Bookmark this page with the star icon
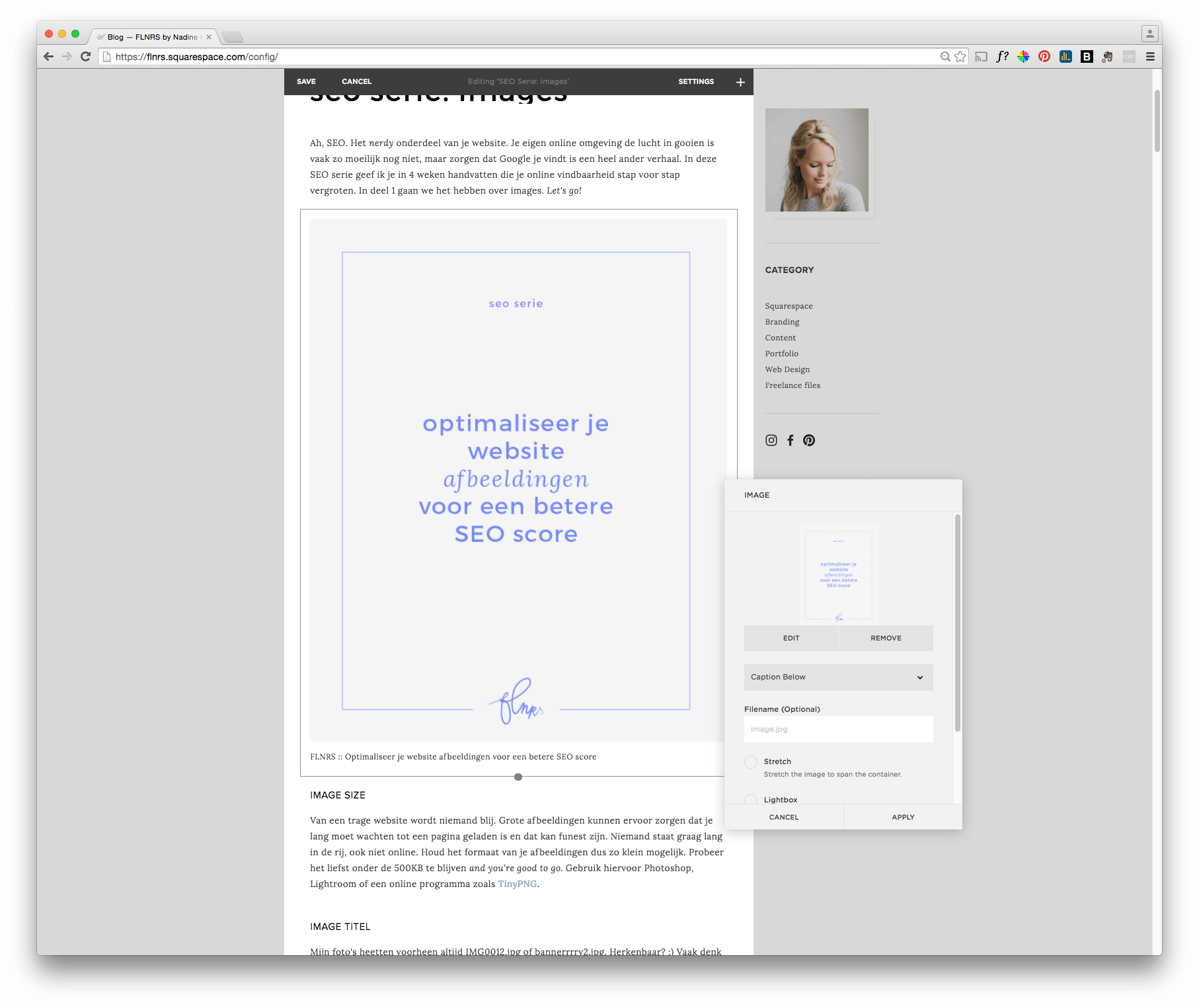1199x1008 pixels. (x=960, y=57)
